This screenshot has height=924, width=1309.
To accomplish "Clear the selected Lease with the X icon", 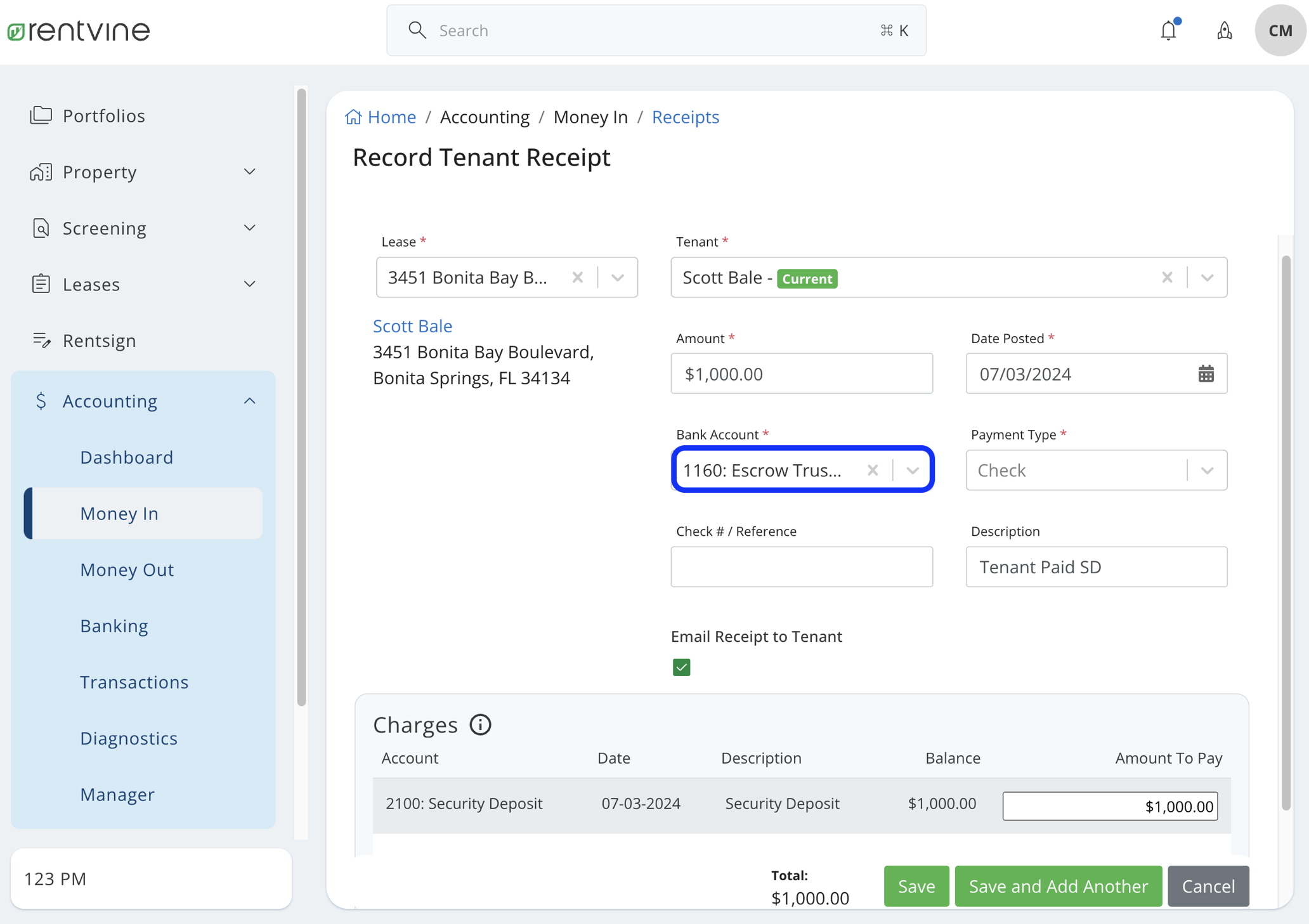I will 577,277.
